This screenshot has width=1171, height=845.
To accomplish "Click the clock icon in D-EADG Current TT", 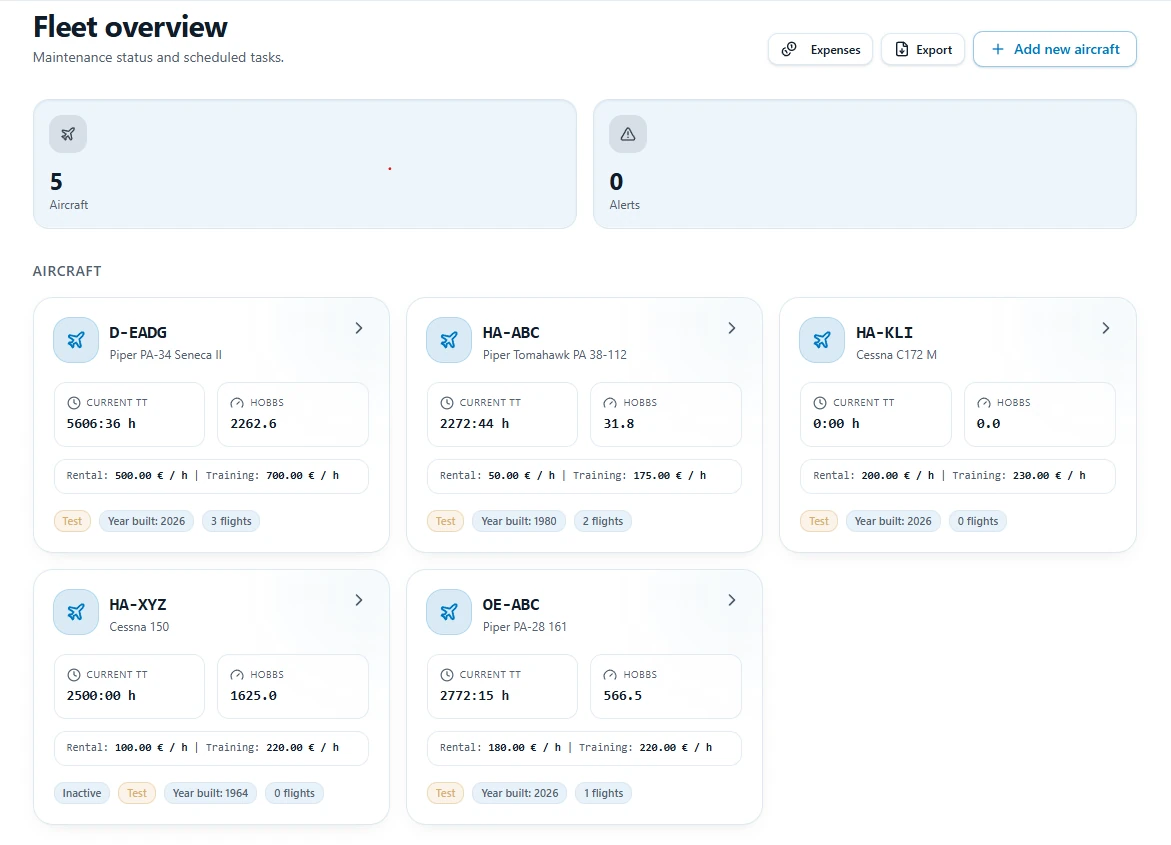I will click(x=74, y=403).
